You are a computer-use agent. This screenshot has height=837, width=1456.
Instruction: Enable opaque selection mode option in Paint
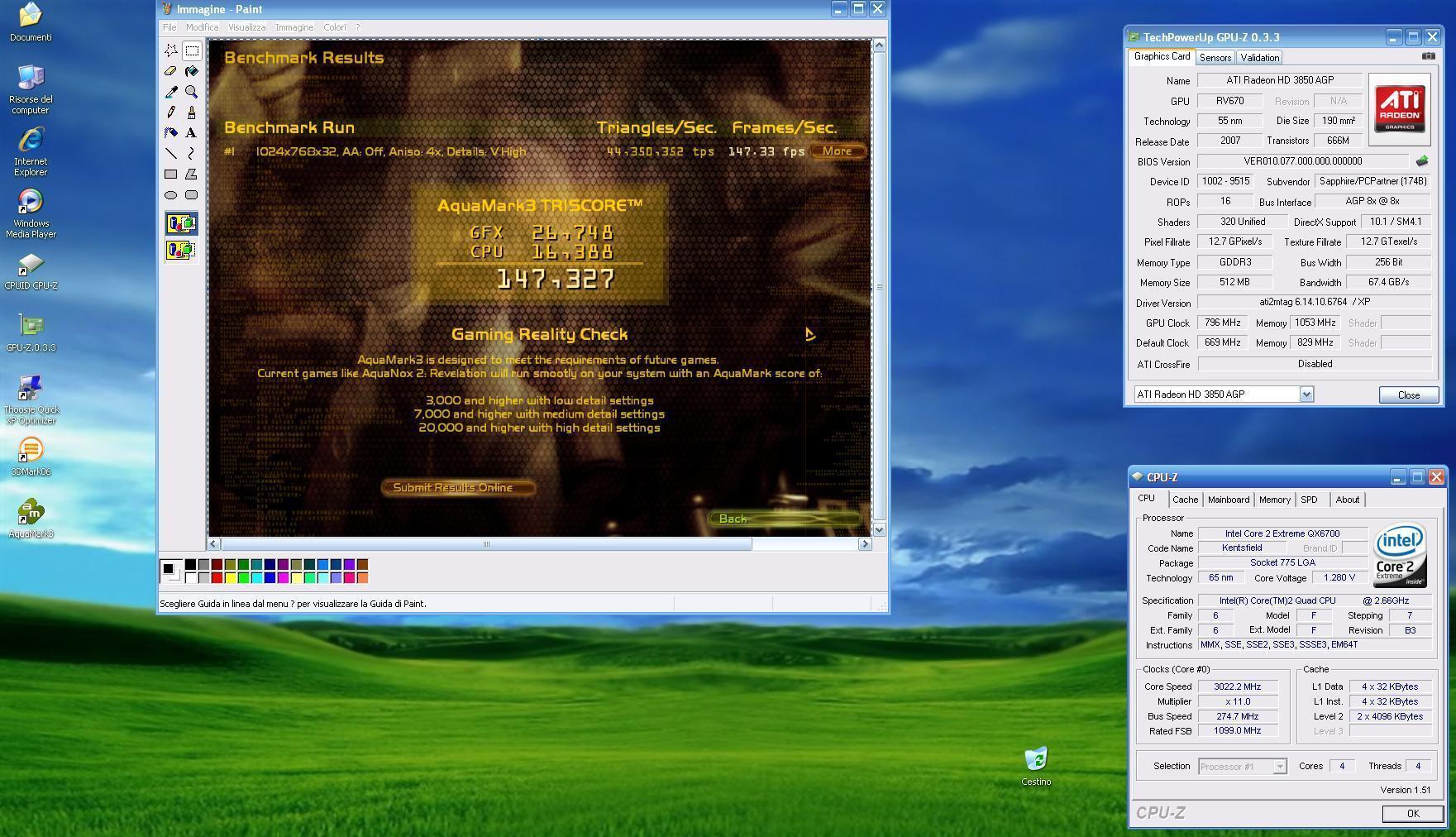181,223
